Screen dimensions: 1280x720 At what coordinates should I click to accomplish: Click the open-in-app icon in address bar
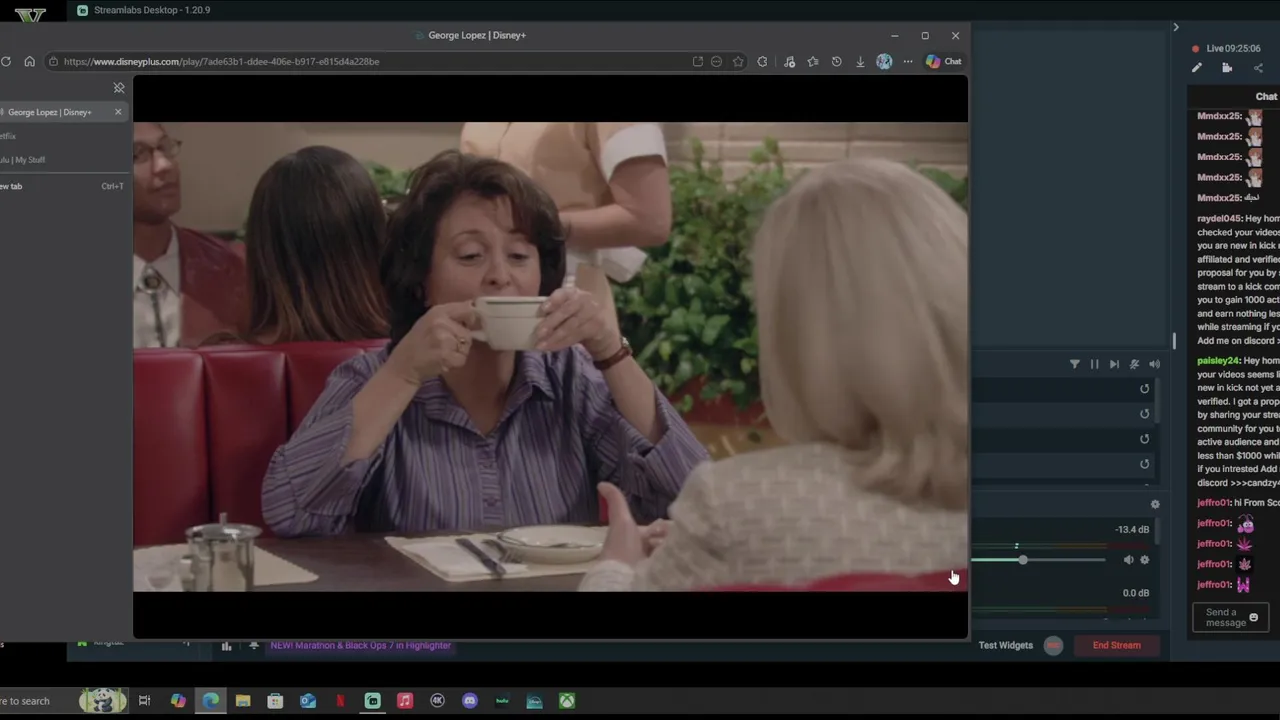click(x=698, y=61)
